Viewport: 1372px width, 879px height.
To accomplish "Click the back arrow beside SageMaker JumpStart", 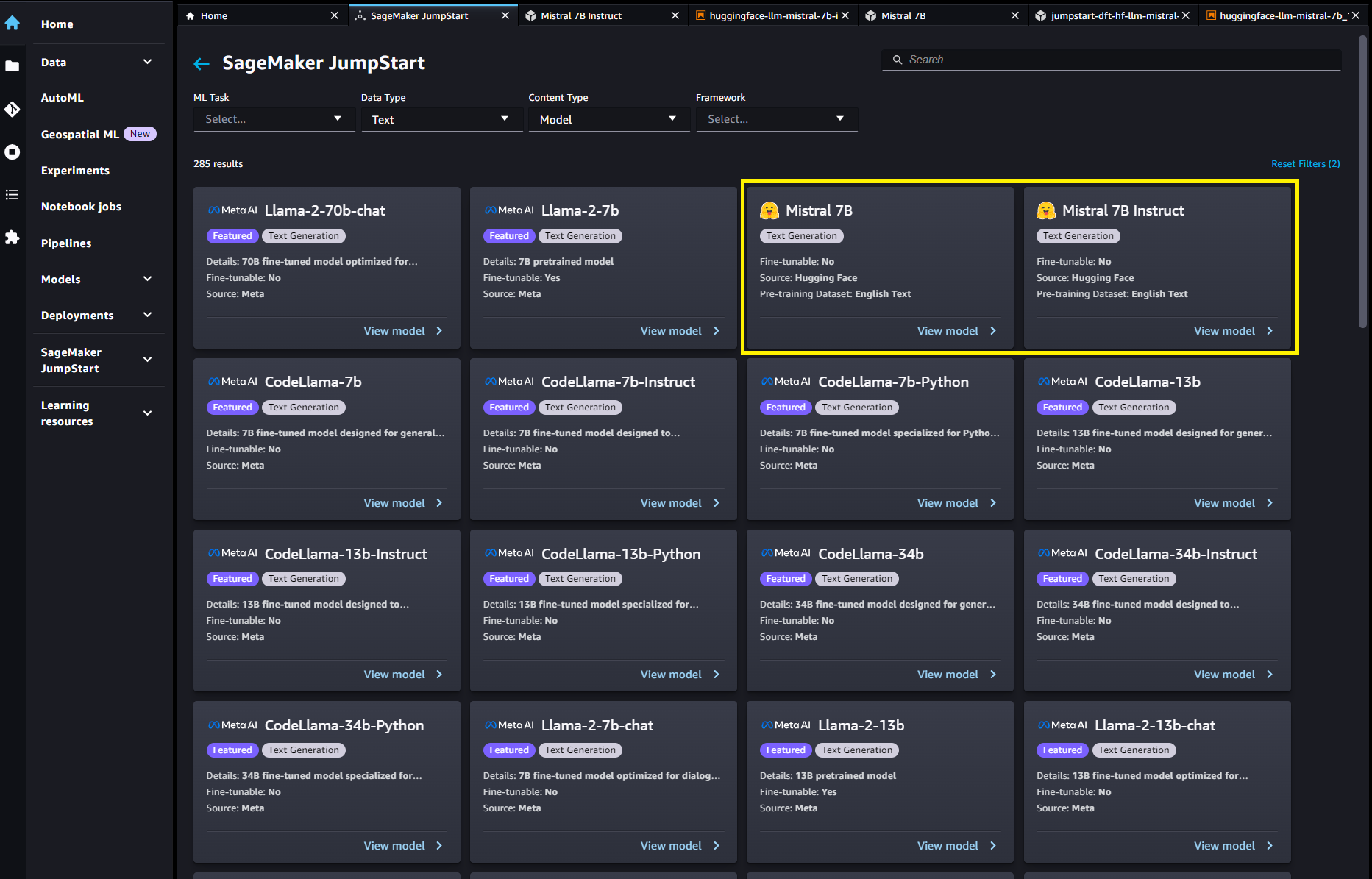I will pos(202,64).
